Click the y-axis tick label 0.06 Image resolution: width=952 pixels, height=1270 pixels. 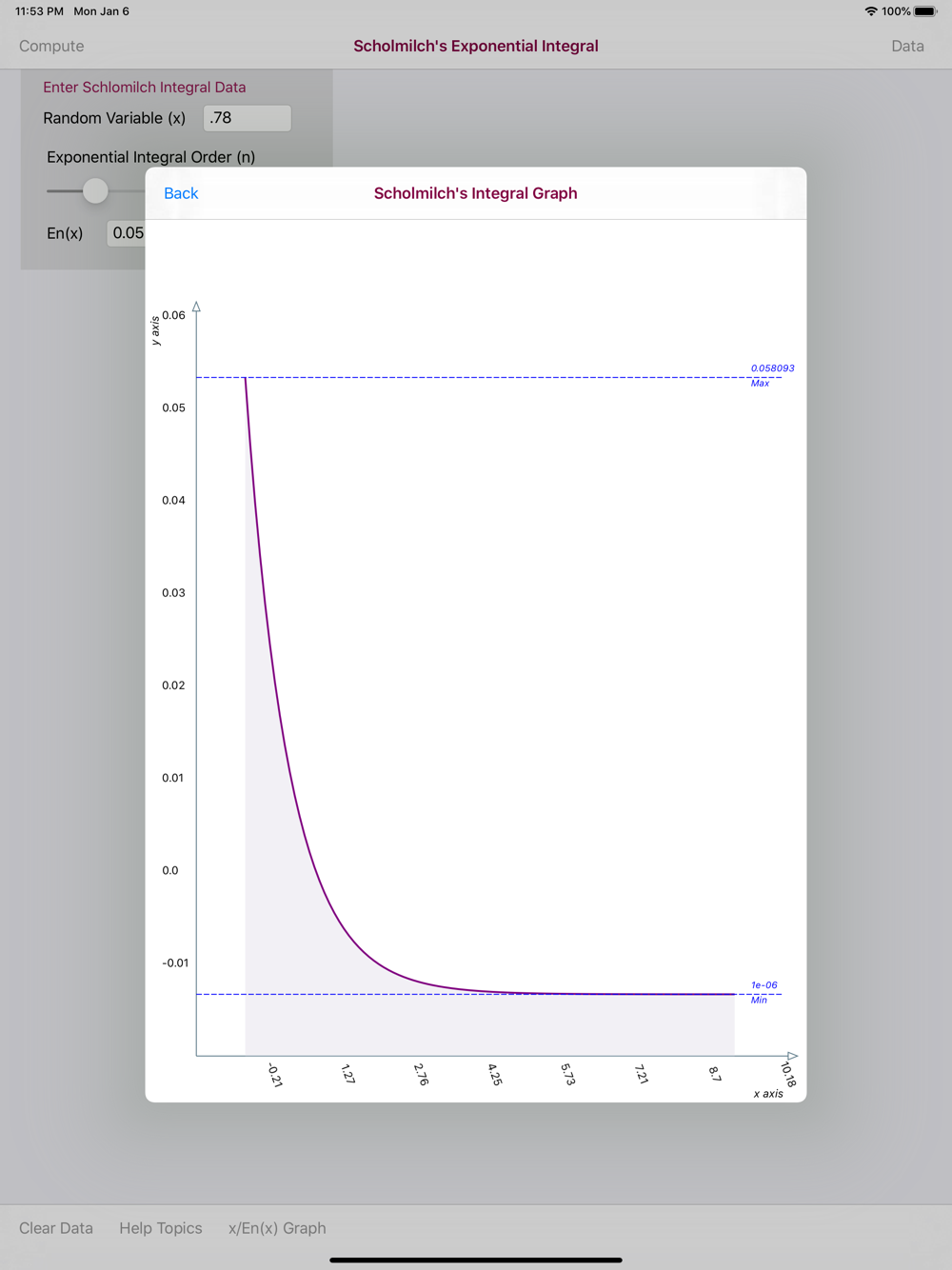point(173,315)
